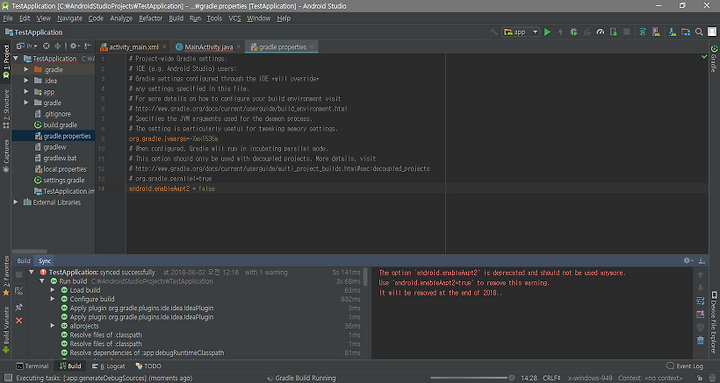Click the Stop square icon in toolbar
Image resolution: width=720 pixels, height=383 pixels.
626,32
